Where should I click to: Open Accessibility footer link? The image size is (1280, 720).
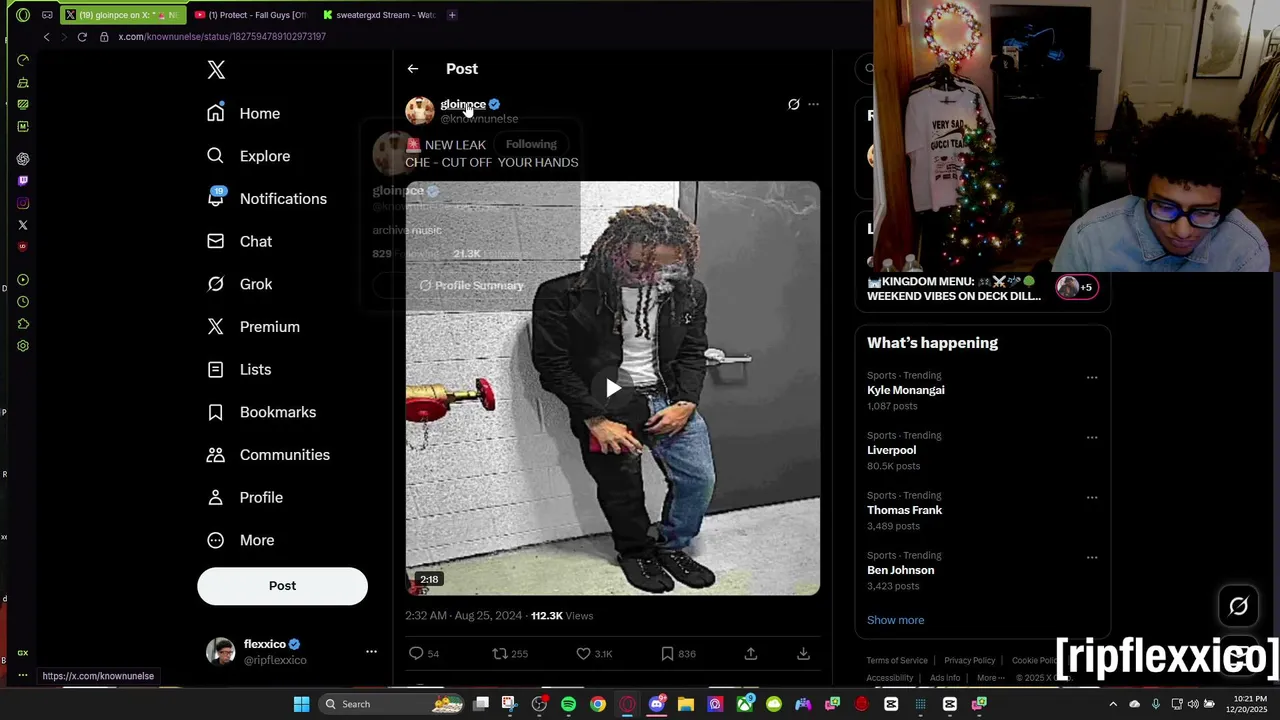coord(890,678)
